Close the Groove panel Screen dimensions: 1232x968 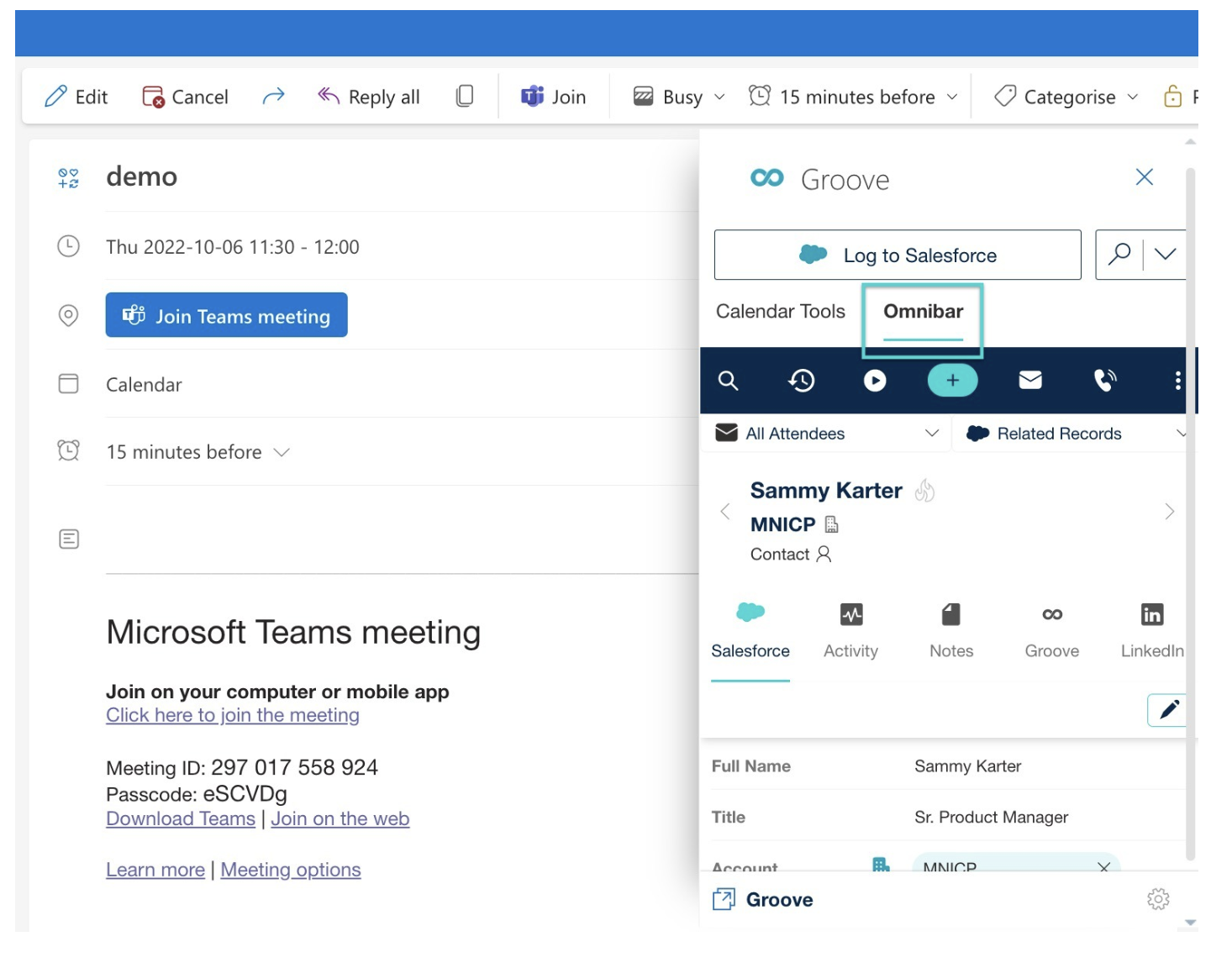pos(1145,176)
